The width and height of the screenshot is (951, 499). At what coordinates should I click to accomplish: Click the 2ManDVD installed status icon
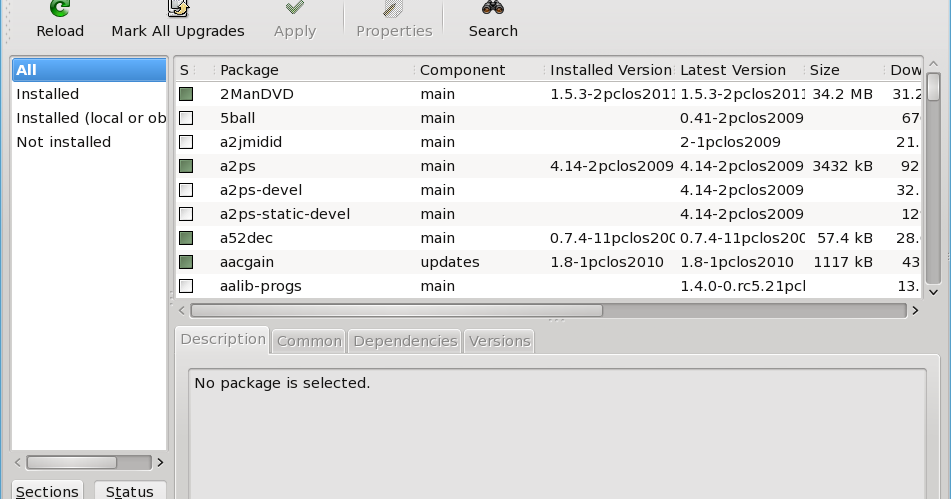(x=186, y=94)
